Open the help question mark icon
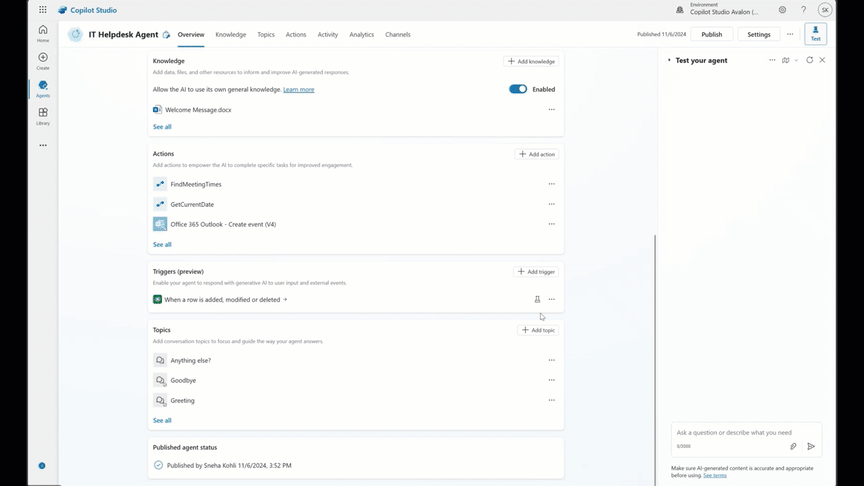The height and width of the screenshot is (486, 864). [x=803, y=10]
